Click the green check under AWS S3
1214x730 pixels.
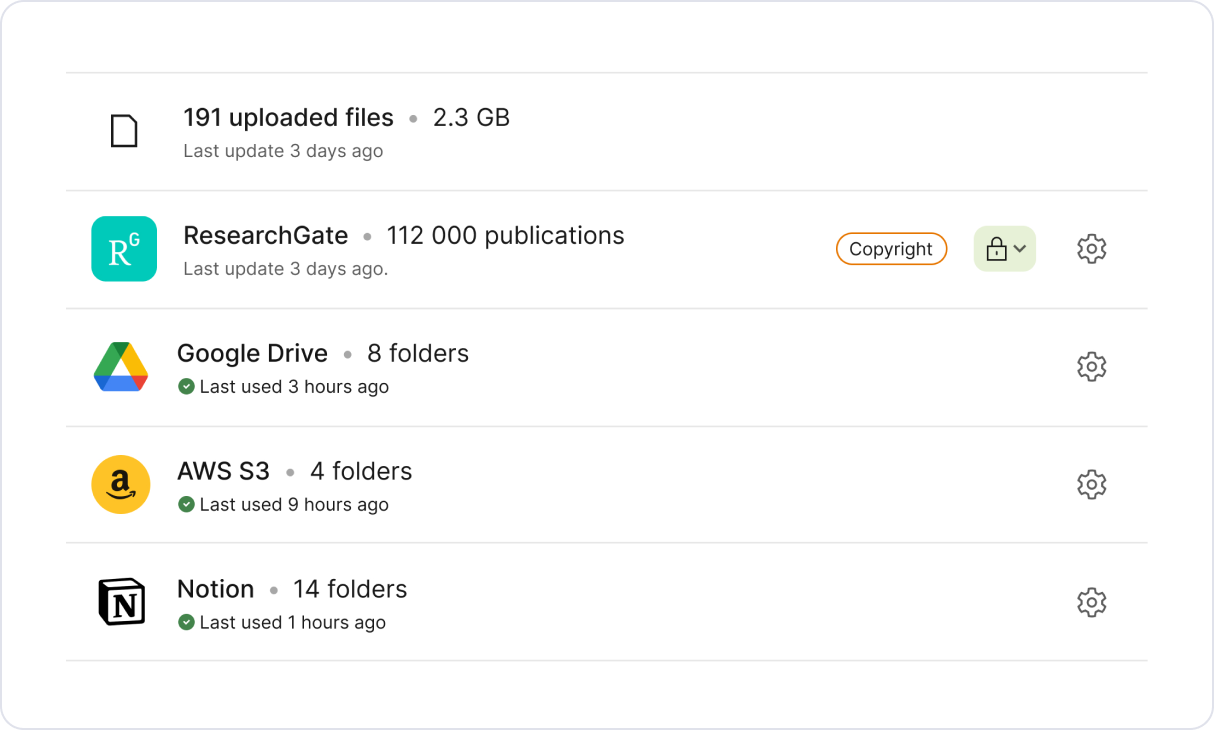coord(186,504)
